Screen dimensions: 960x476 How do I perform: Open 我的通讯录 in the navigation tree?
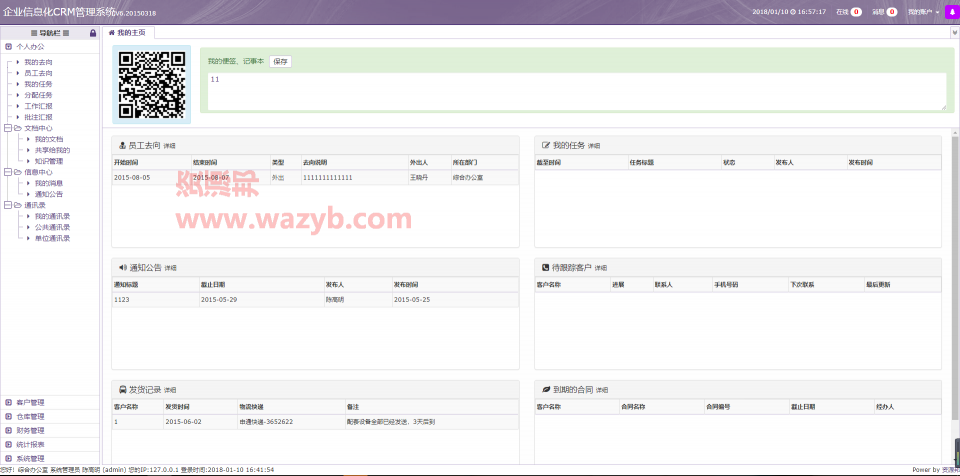click(53, 216)
